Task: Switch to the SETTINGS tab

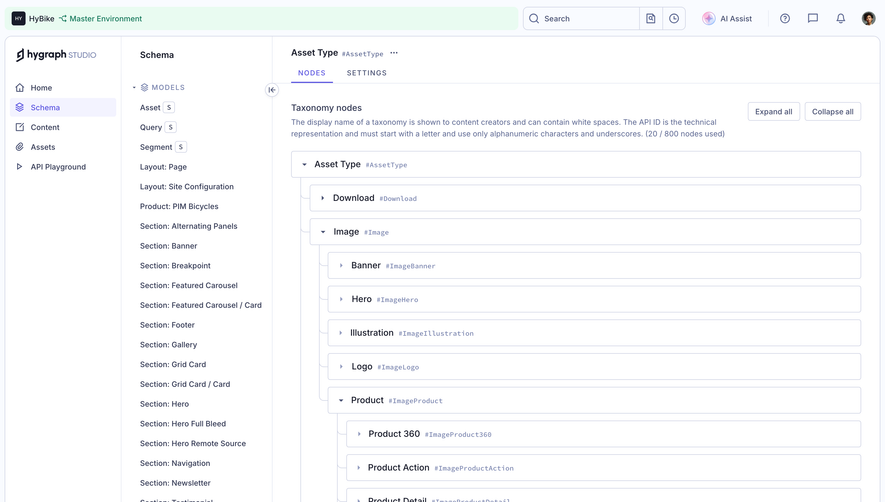Action: point(367,73)
